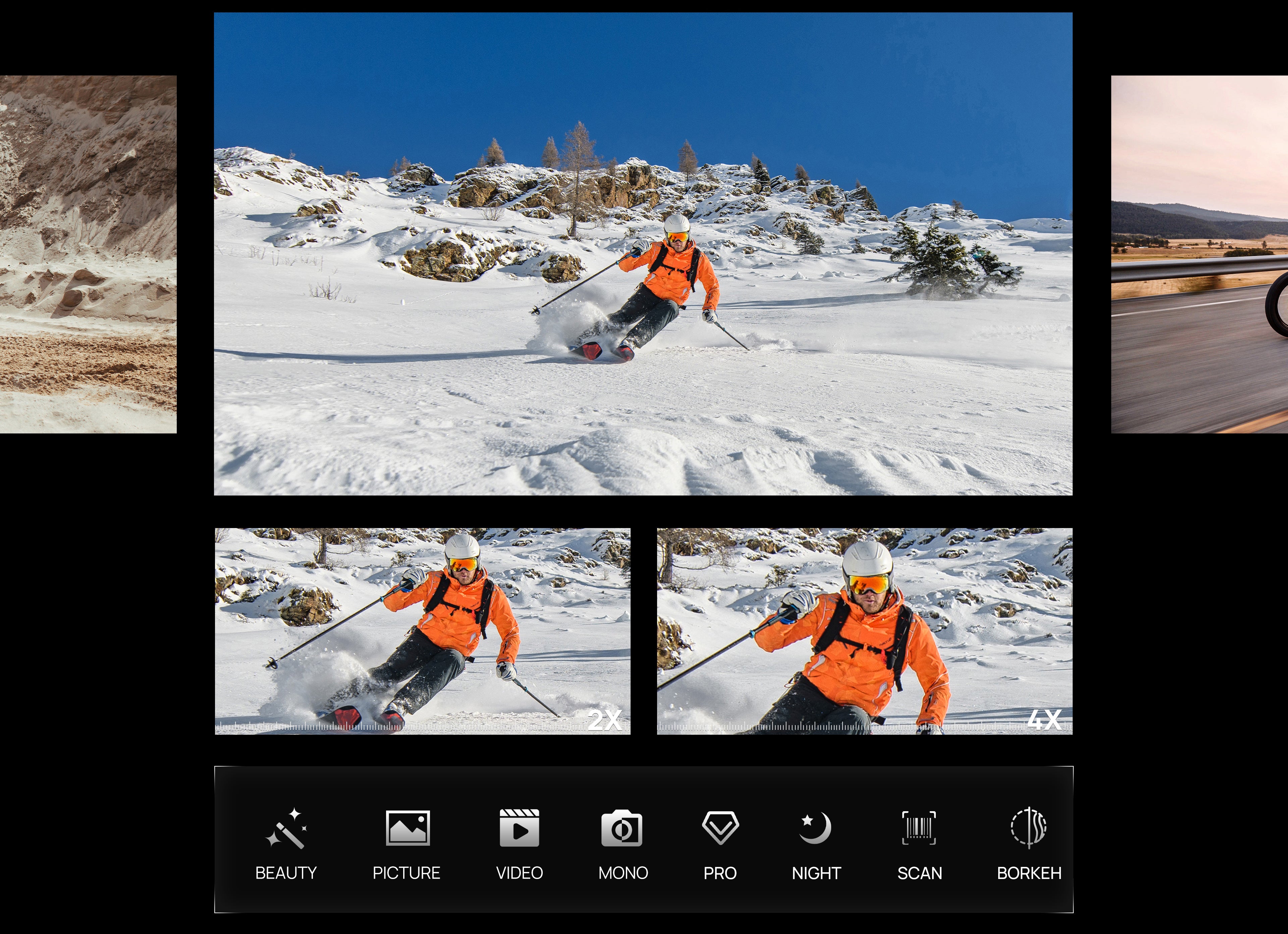This screenshot has width=1288, height=934.
Task: Select the Mono camera icon
Action: click(622, 828)
